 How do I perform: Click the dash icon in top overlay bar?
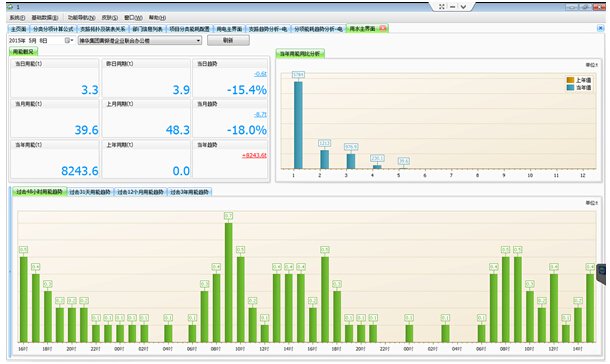(452, 7)
